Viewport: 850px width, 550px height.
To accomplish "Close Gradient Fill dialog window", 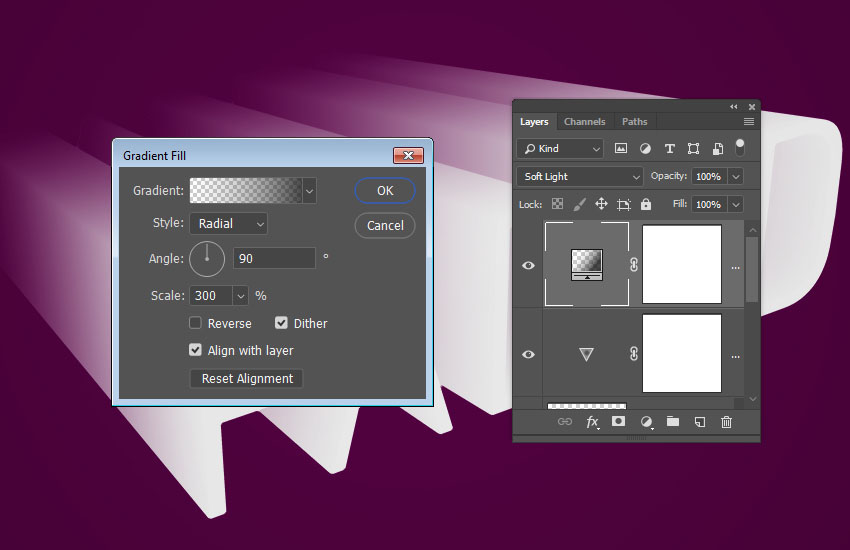I will click(x=408, y=156).
